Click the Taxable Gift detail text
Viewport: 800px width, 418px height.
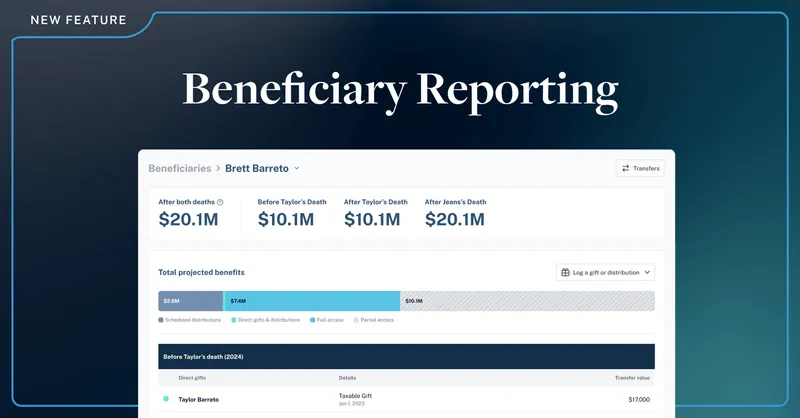pyautogui.click(x=355, y=396)
